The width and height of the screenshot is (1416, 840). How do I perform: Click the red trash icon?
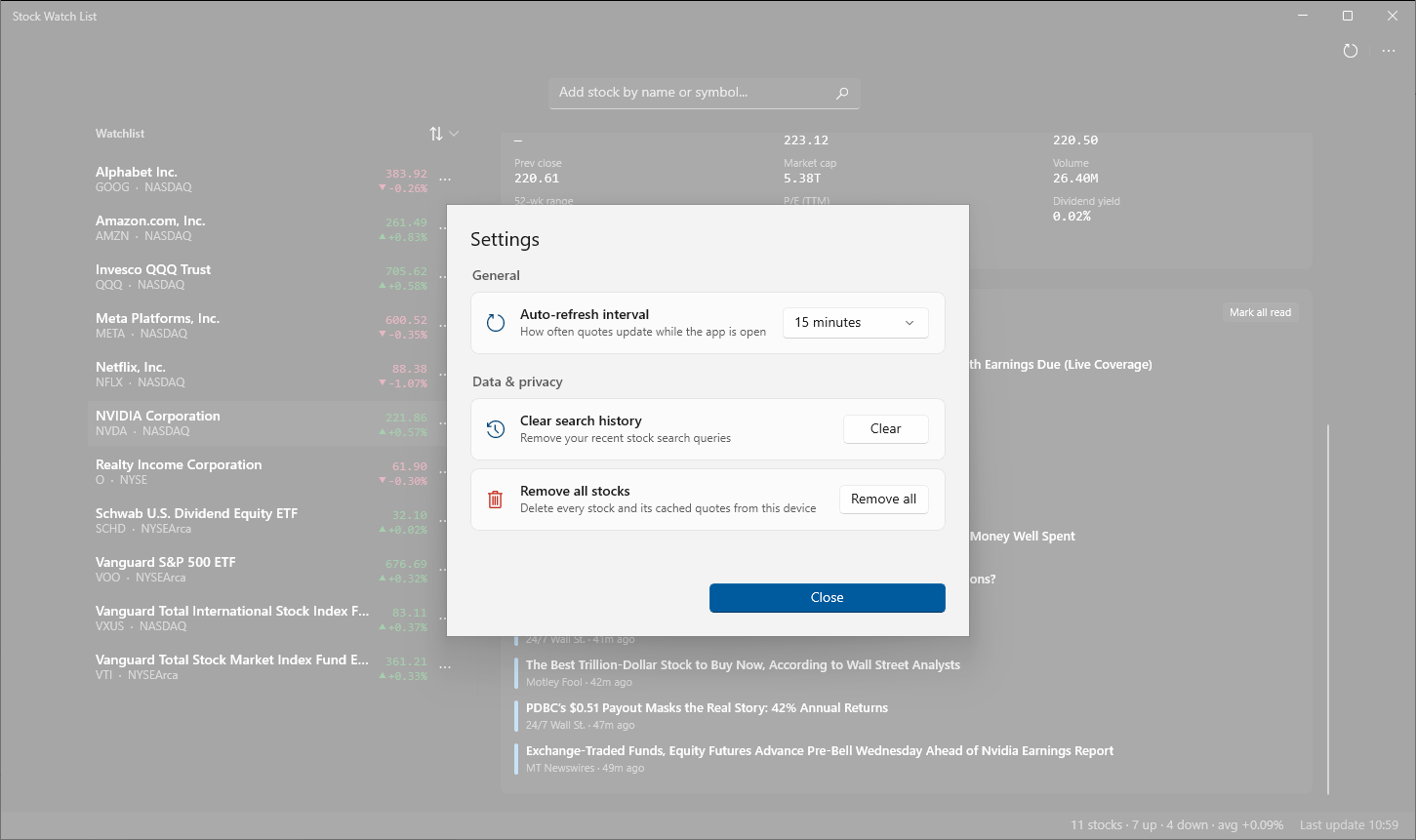tap(495, 500)
